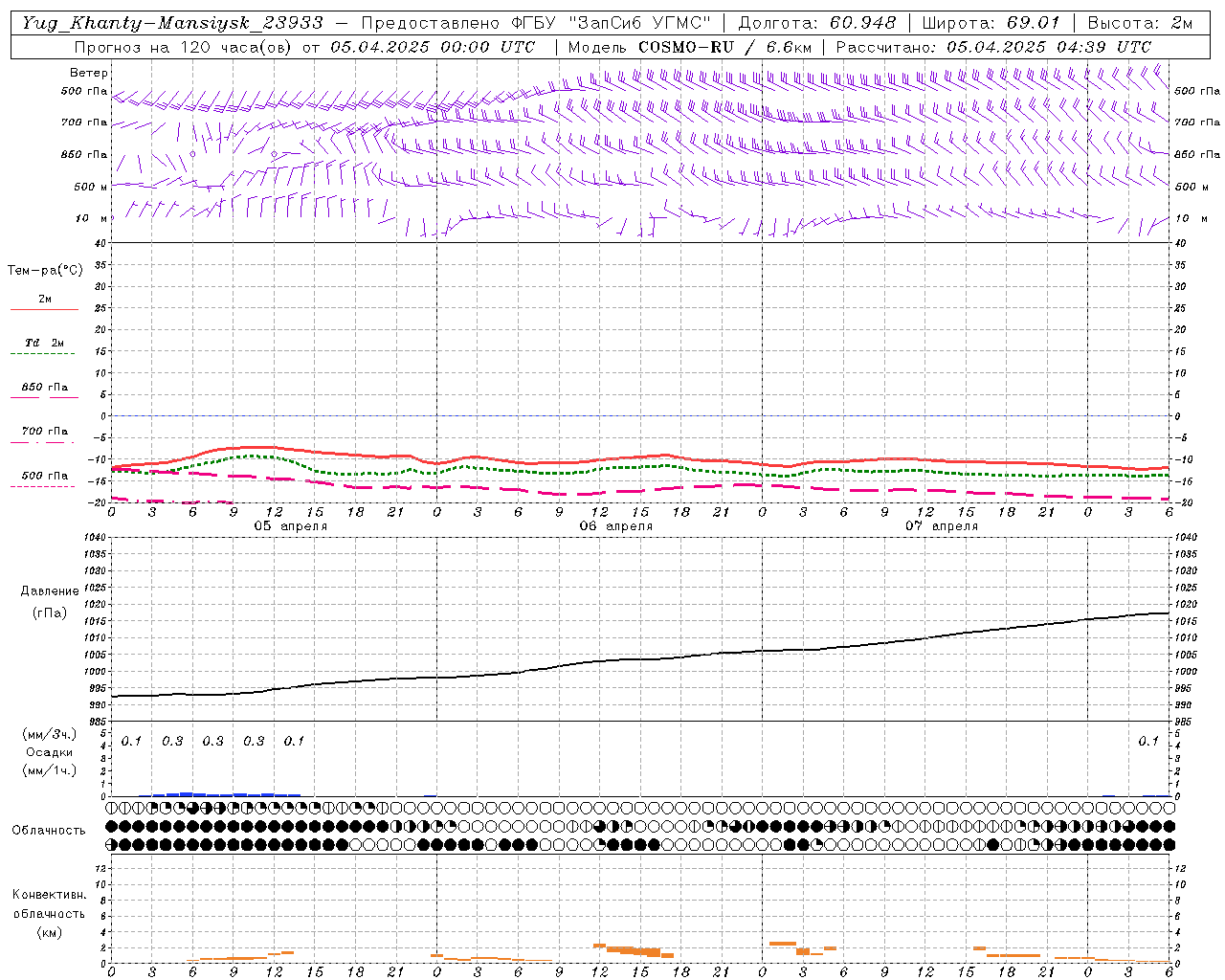Click the Осадки panel label

point(50,752)
